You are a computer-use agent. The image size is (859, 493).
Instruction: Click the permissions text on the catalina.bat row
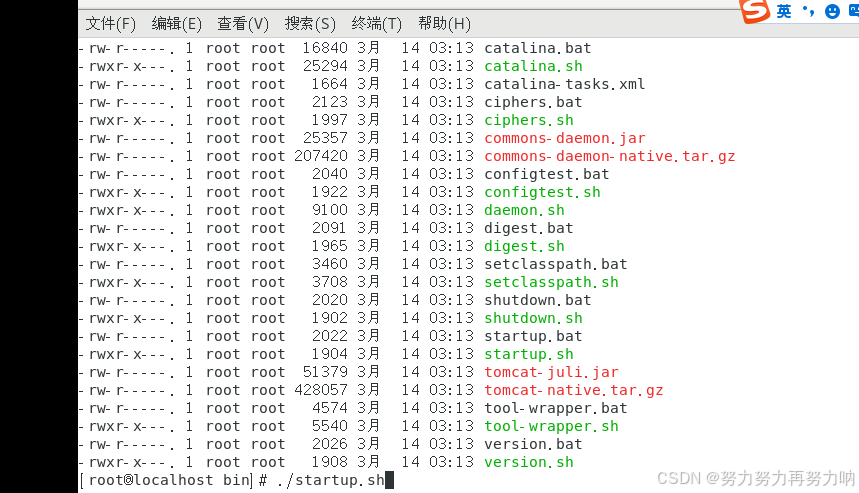(x=127, y=49)
